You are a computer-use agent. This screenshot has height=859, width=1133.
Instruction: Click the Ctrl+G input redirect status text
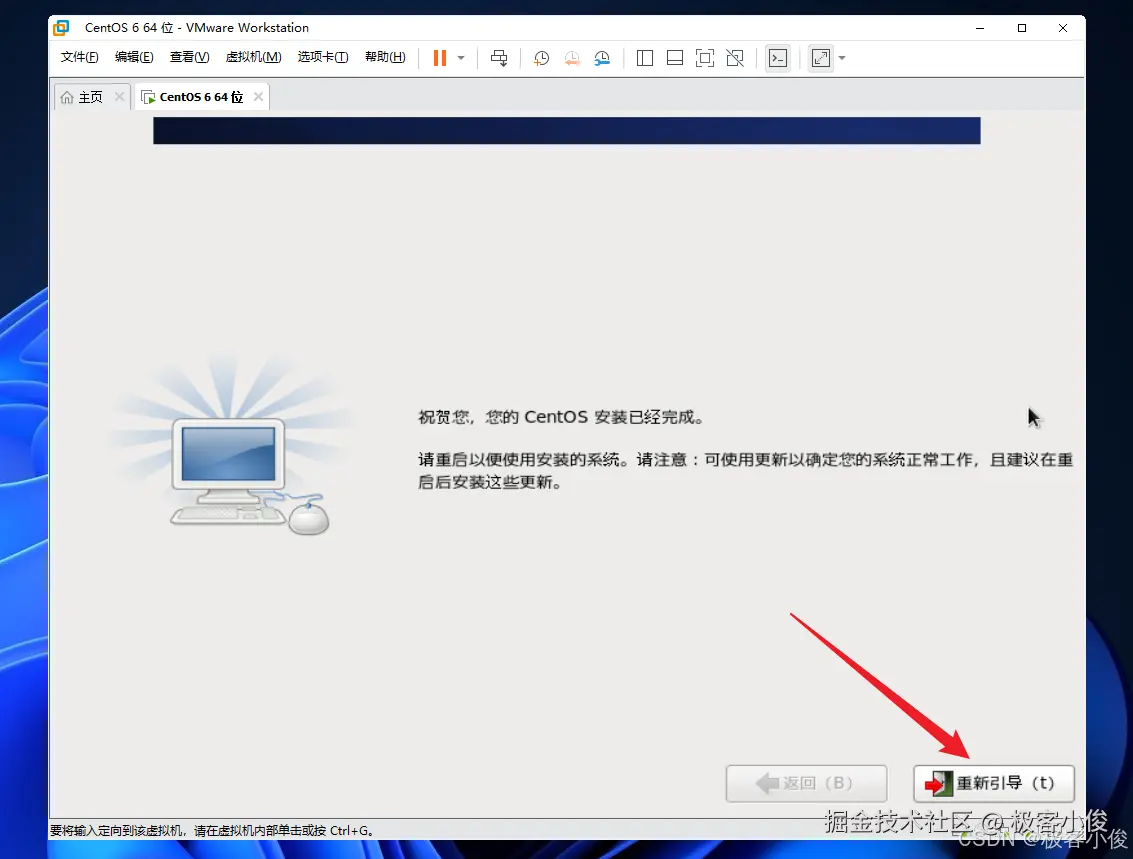[212, 831]
